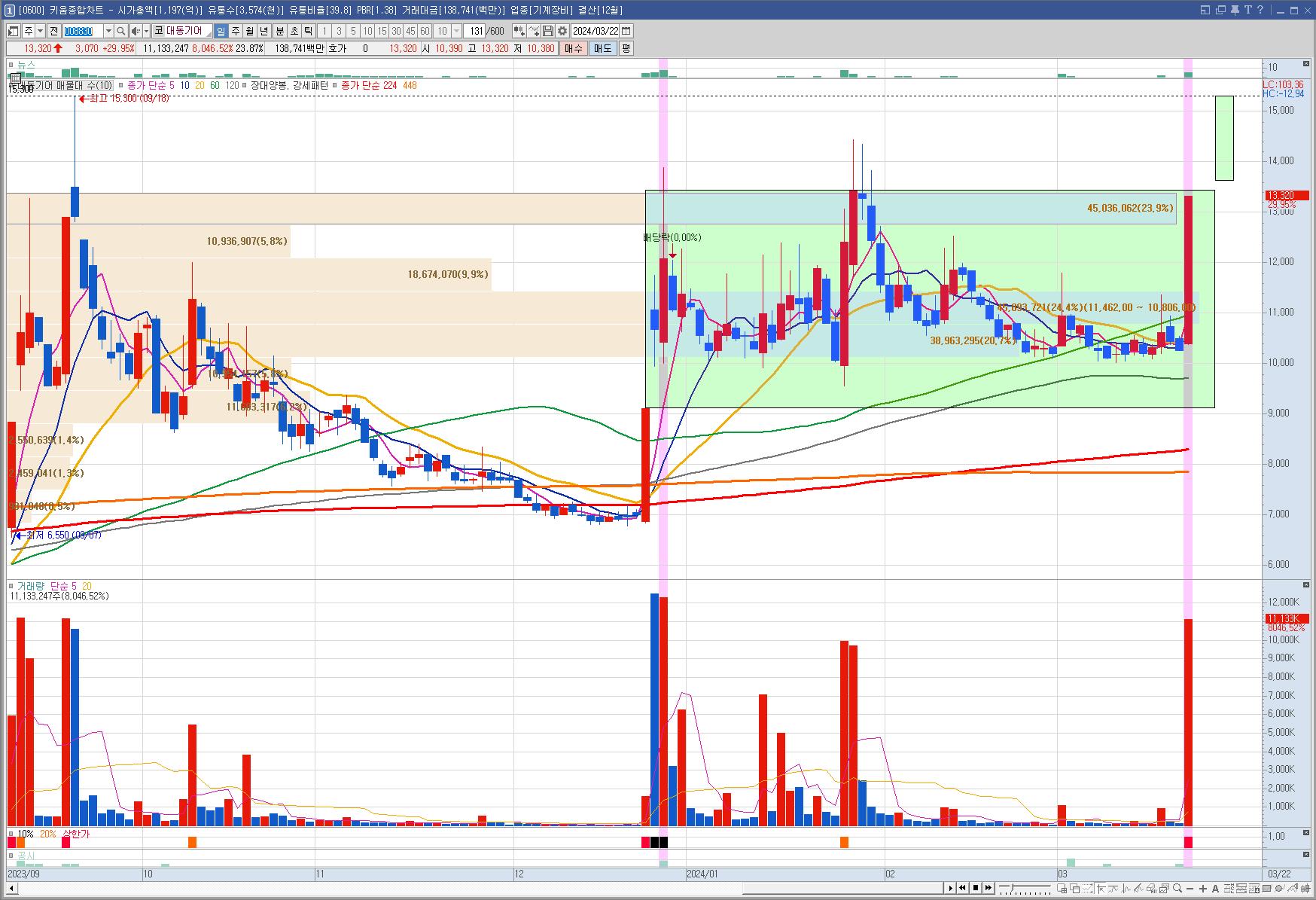Click the save chart floppy icon
1316x900 pixels.
(x=548, y=31)
